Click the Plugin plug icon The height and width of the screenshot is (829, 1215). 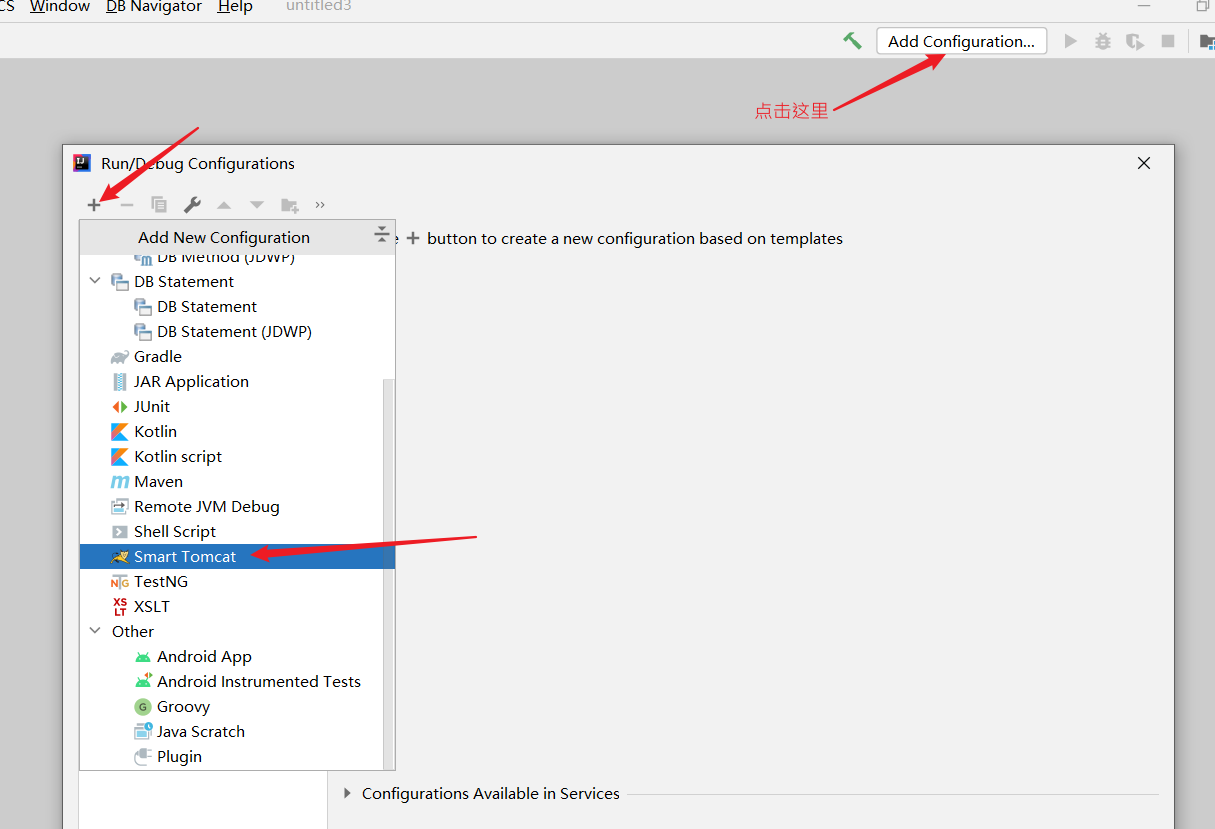tap(143, 757)
